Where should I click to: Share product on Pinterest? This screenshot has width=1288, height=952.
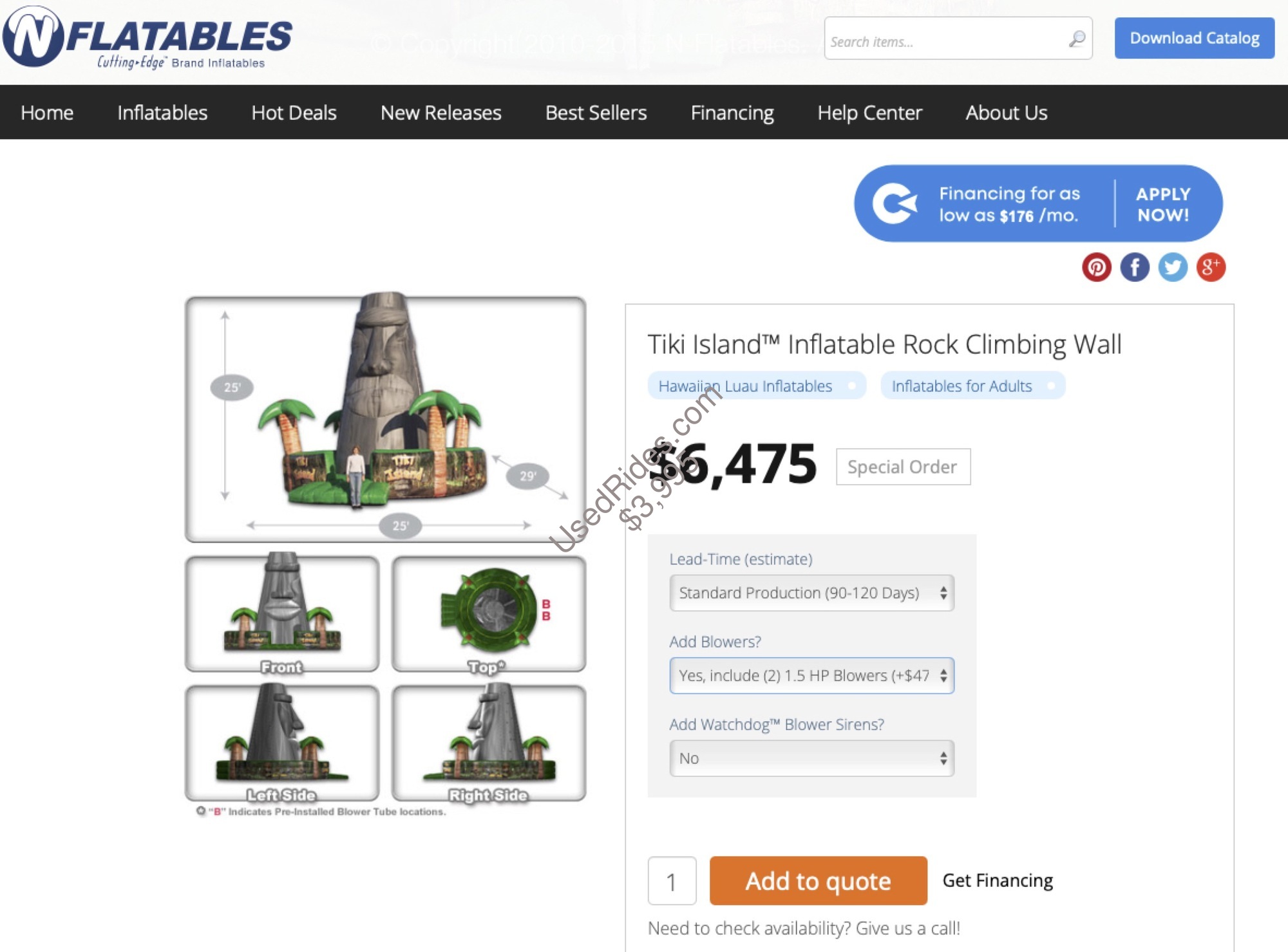1096,266
